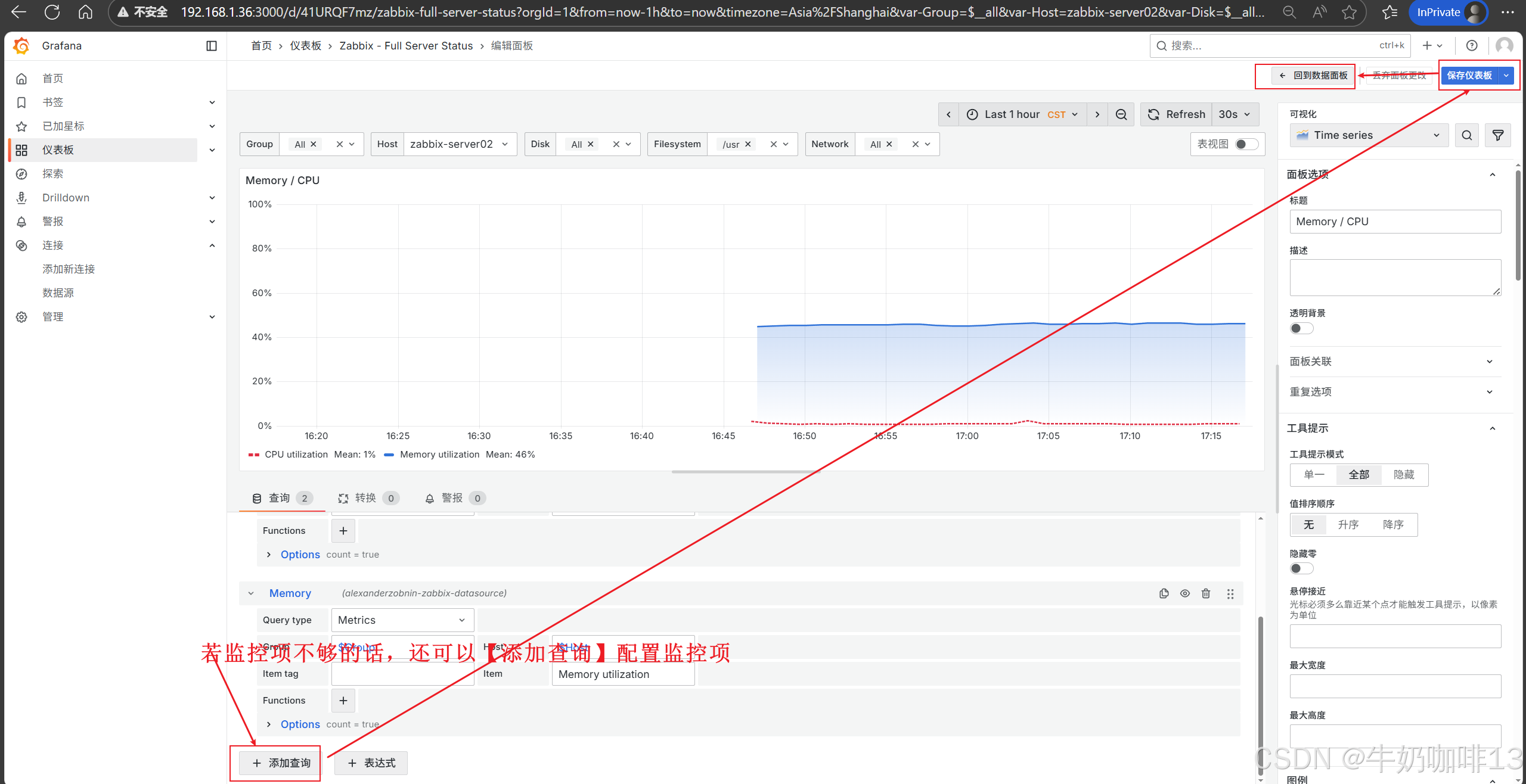Toggle the 表视图 table view switch
Image resolution: width=1526 pixels, height=784 pixels.
coord(1246,144)
